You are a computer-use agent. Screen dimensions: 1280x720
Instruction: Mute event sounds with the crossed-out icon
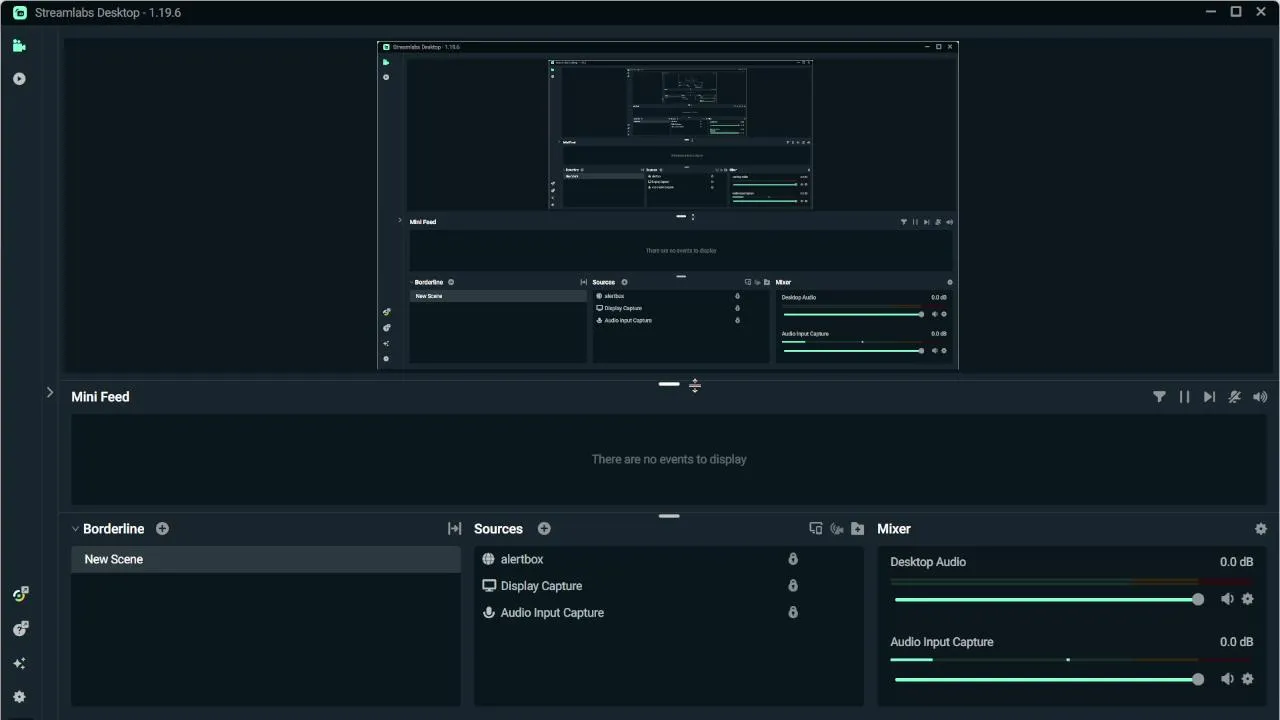pos(1235,397)
